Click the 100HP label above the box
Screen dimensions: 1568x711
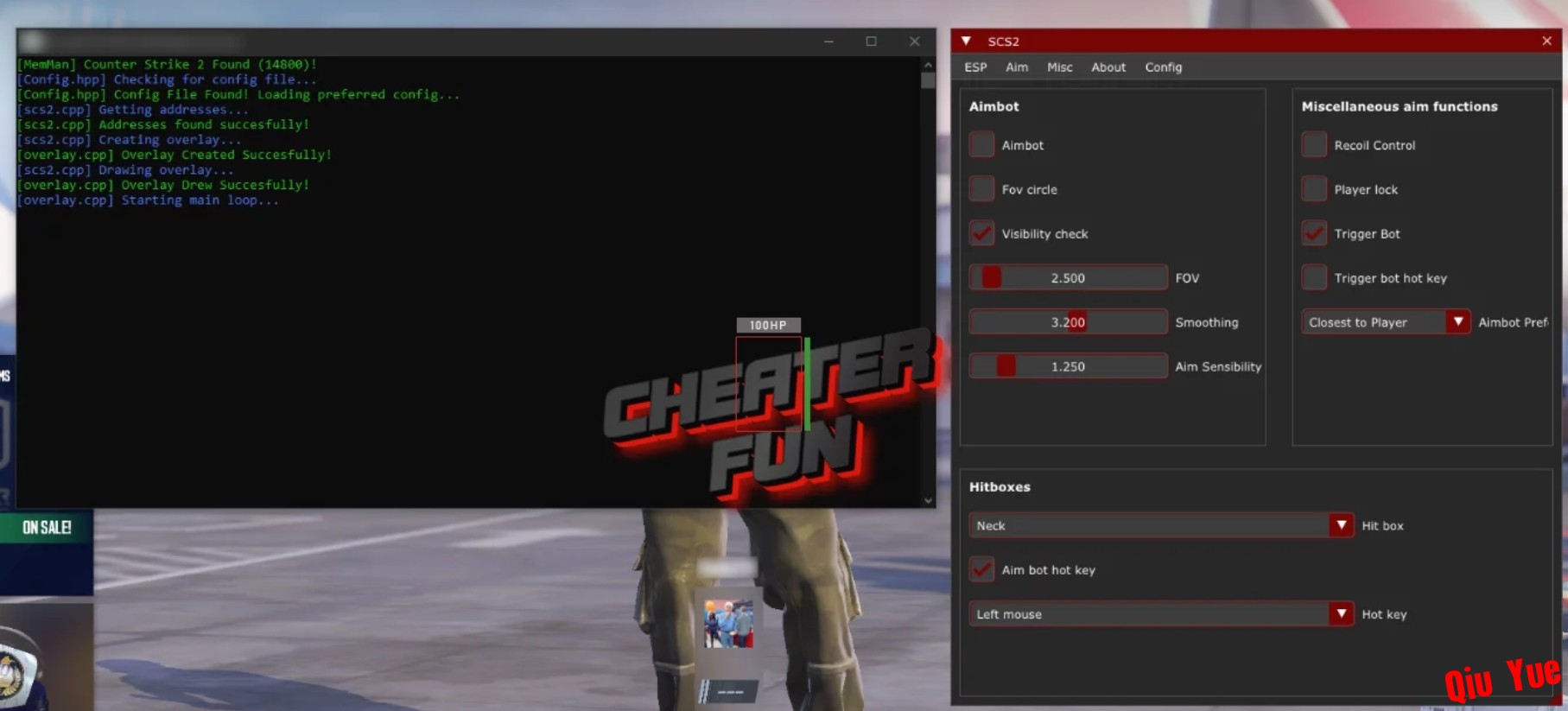pos(768,325)
